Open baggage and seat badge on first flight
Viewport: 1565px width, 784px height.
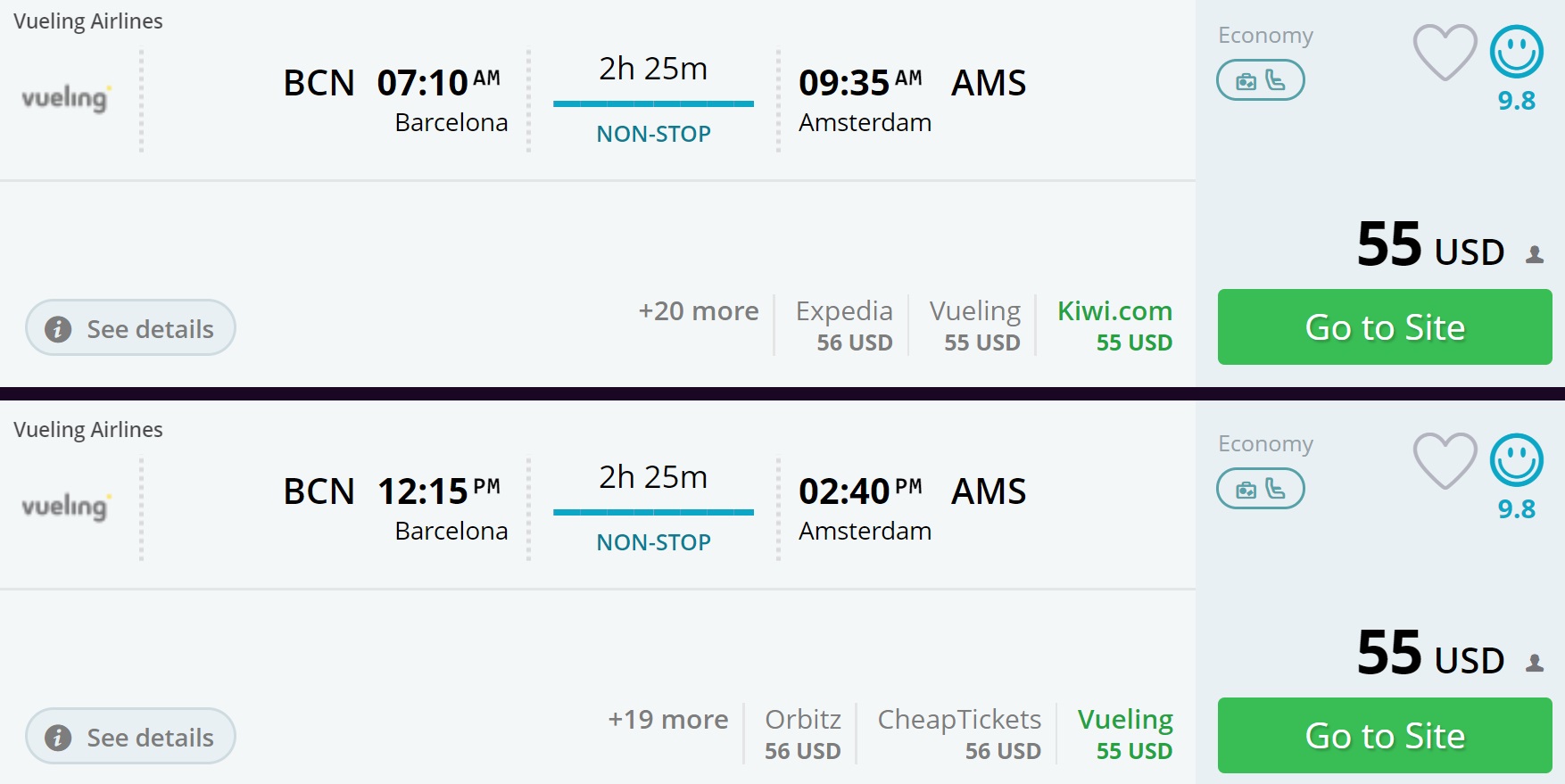coord(1260,81)
